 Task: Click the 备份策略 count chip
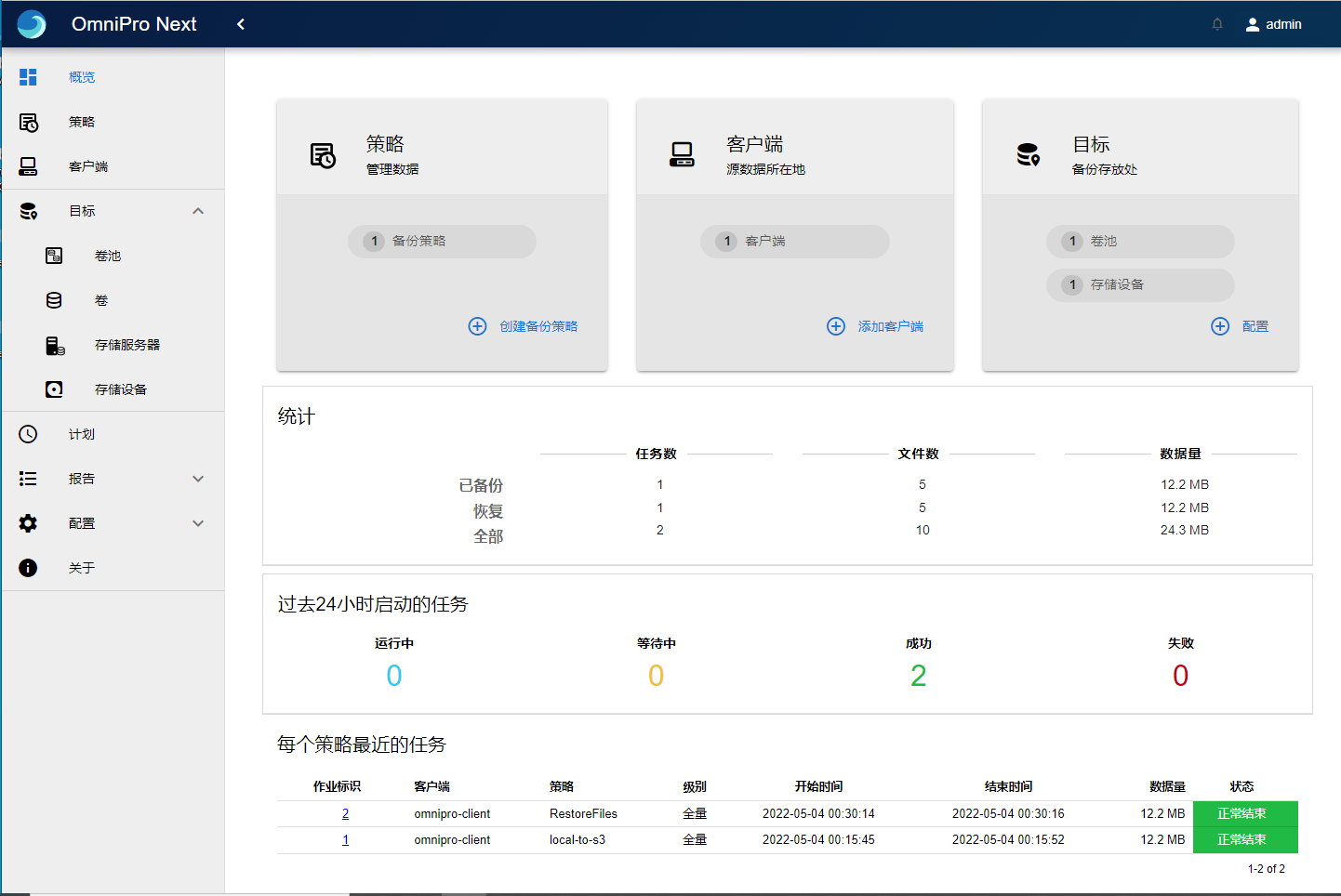pos(442,242)
